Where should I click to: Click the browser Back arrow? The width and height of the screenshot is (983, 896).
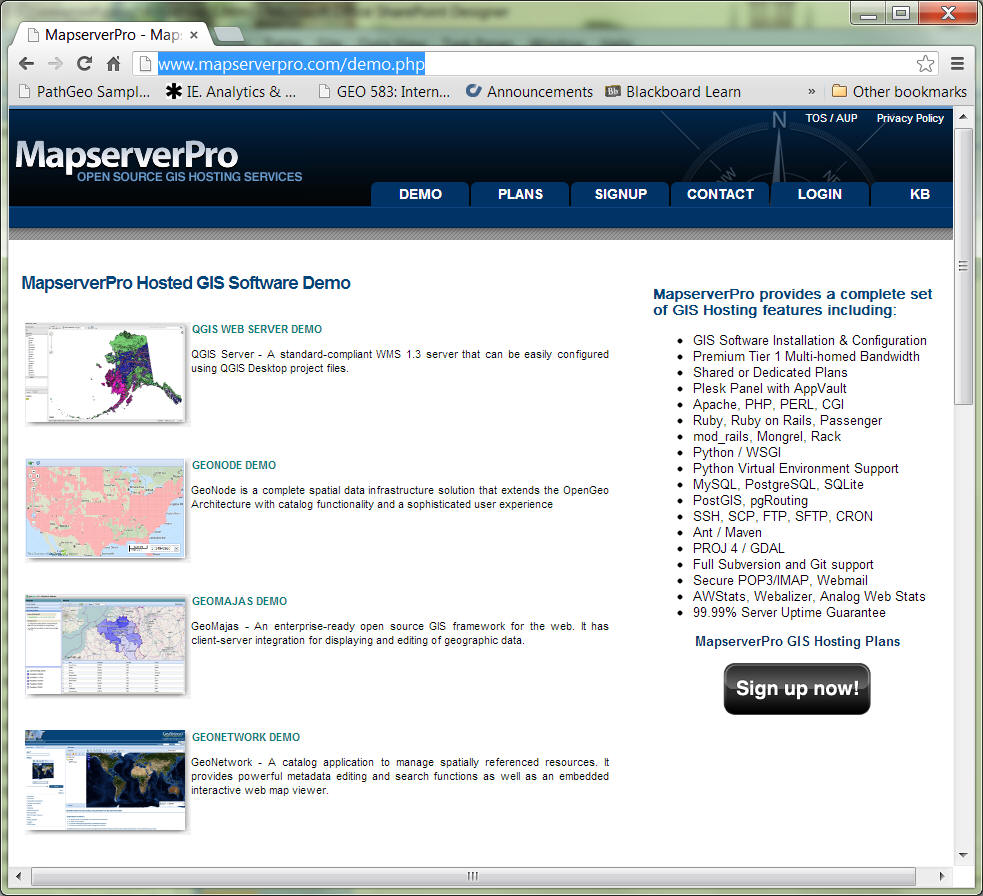click(26, 63)
